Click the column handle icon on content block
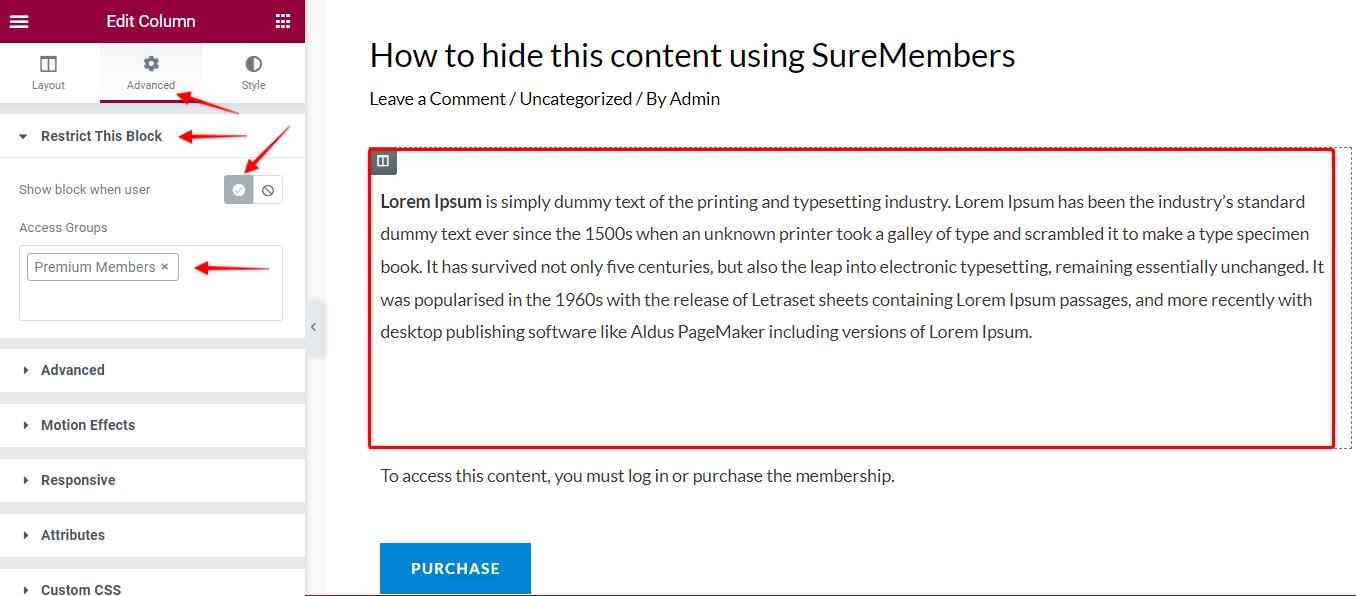This screenshot has height=596, width=1356. tap(383, 161)
